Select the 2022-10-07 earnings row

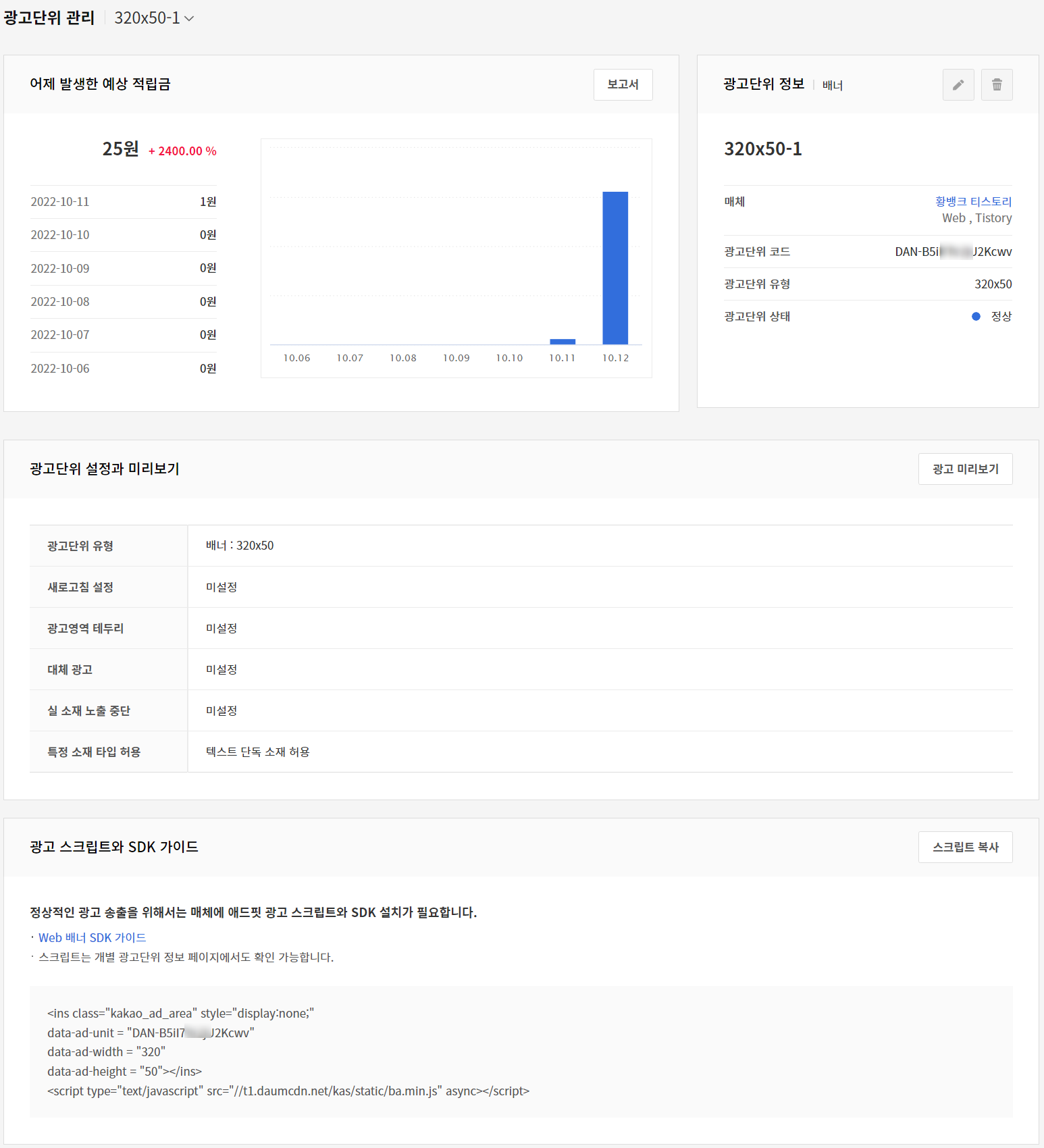pos(124,335)
